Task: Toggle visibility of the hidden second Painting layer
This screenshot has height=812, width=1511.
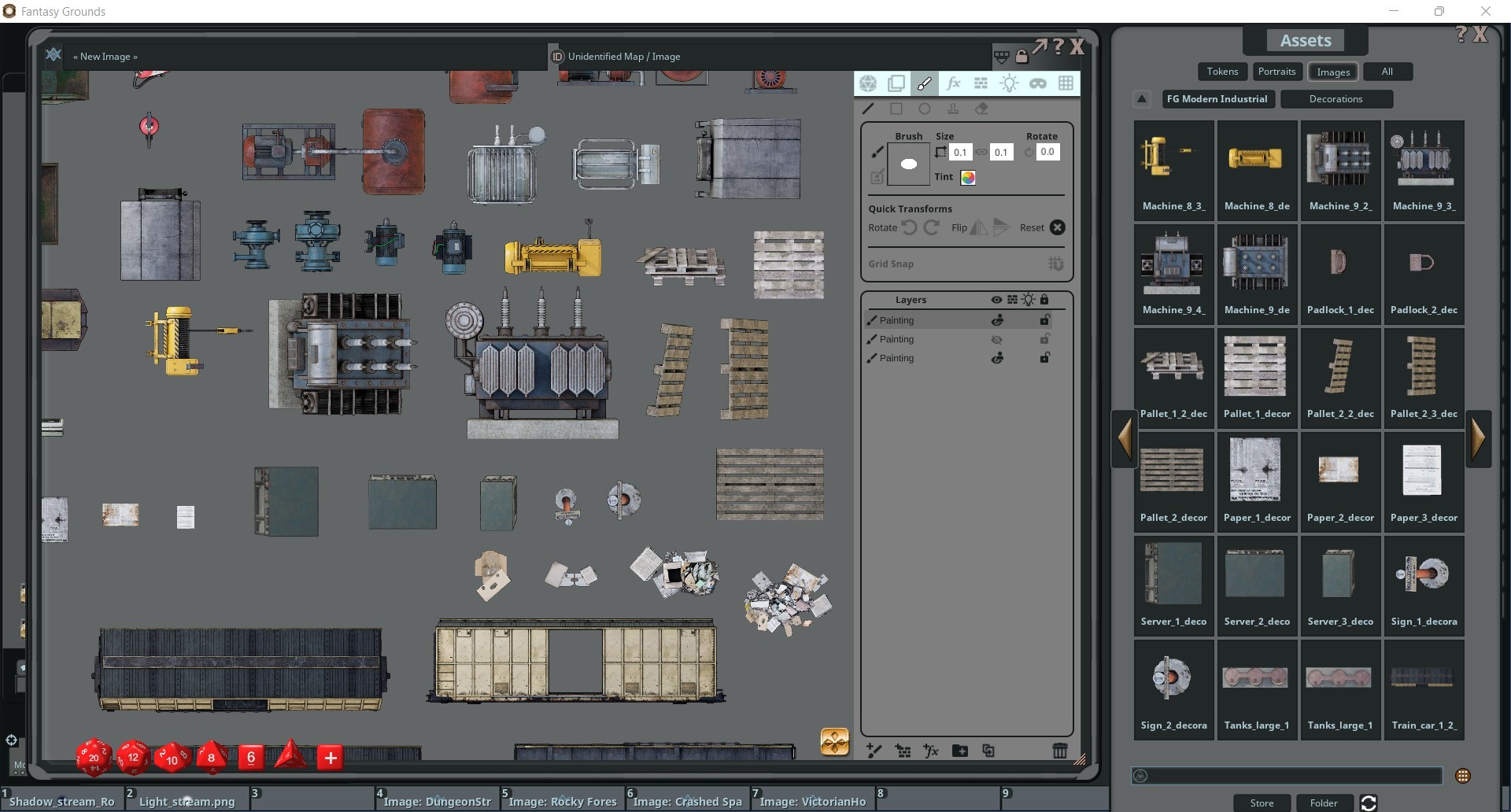Action: tap(997, 340)
